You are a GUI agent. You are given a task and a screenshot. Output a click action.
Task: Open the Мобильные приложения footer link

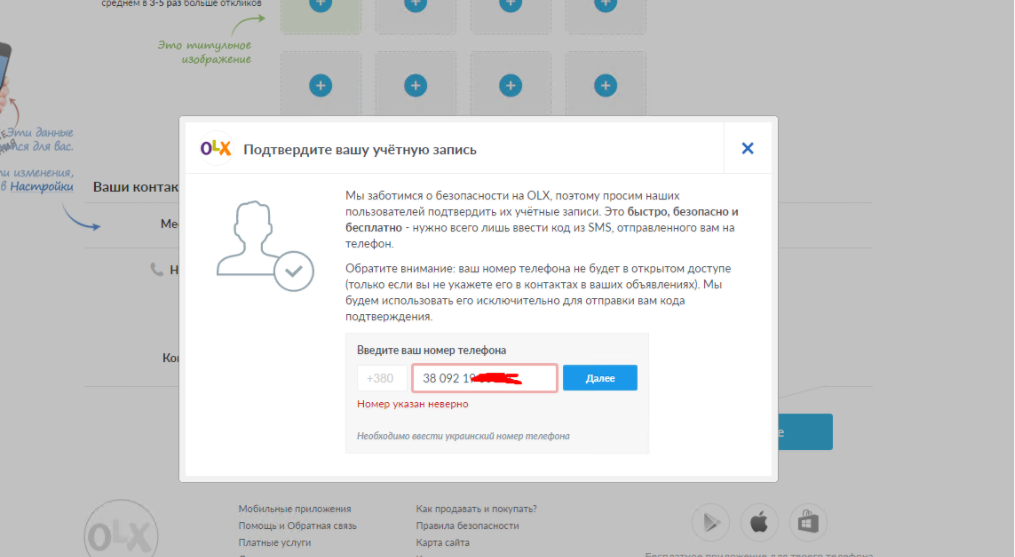[295, 508]
